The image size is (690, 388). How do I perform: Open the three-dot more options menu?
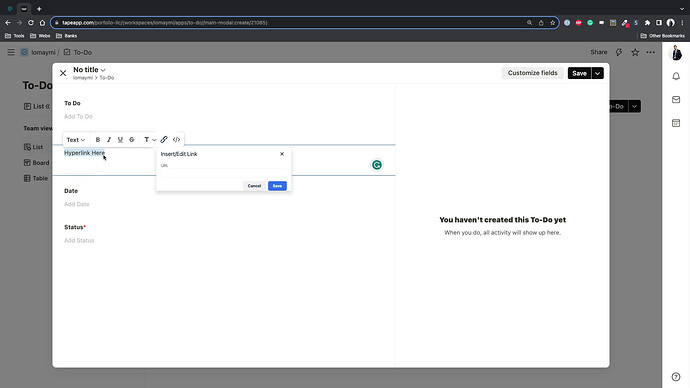(x=650, y=52)
